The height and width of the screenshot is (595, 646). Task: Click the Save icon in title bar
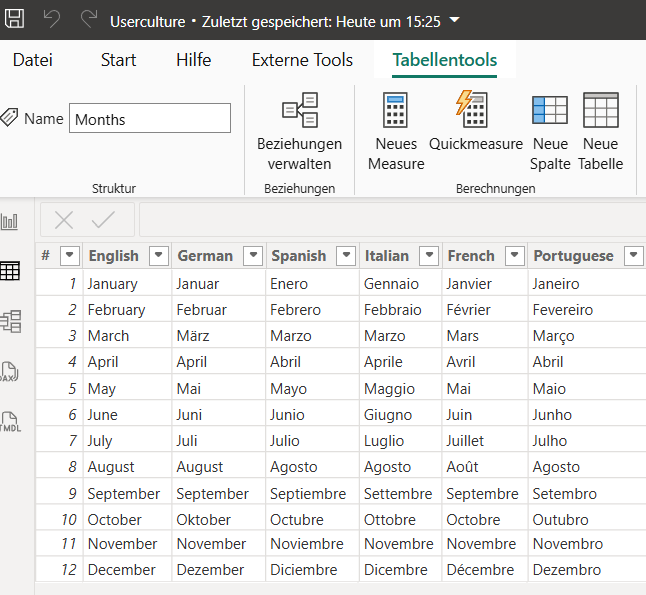15,19
